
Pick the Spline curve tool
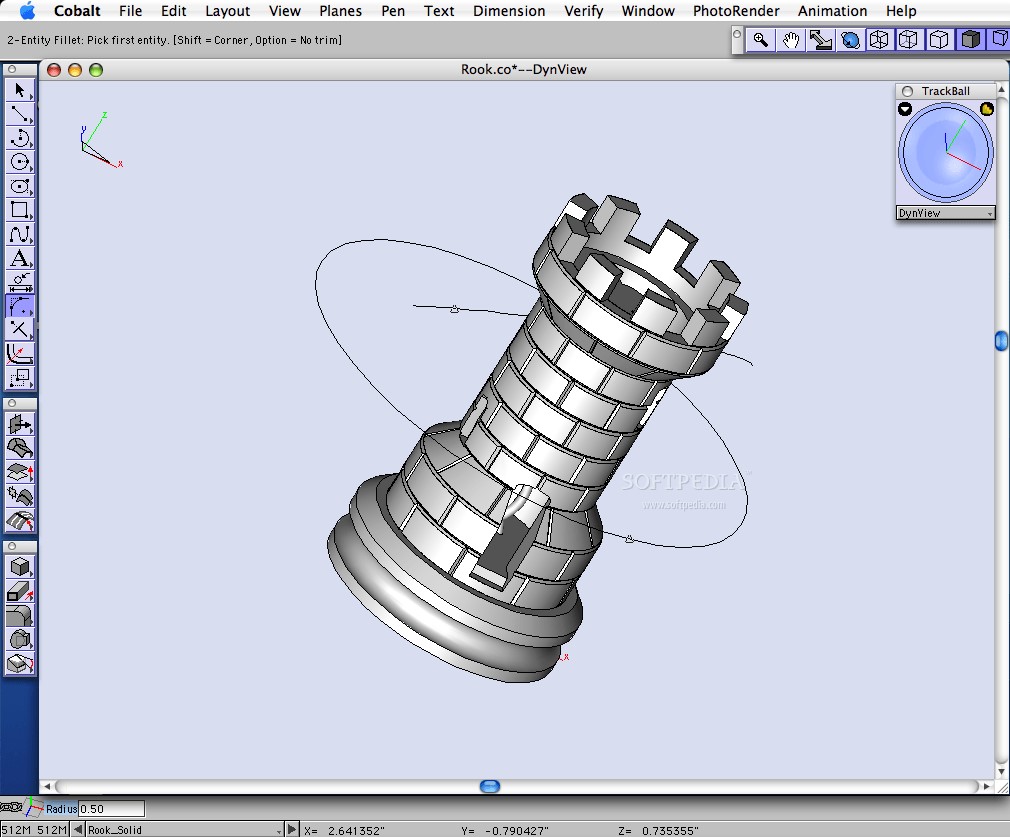20,235
